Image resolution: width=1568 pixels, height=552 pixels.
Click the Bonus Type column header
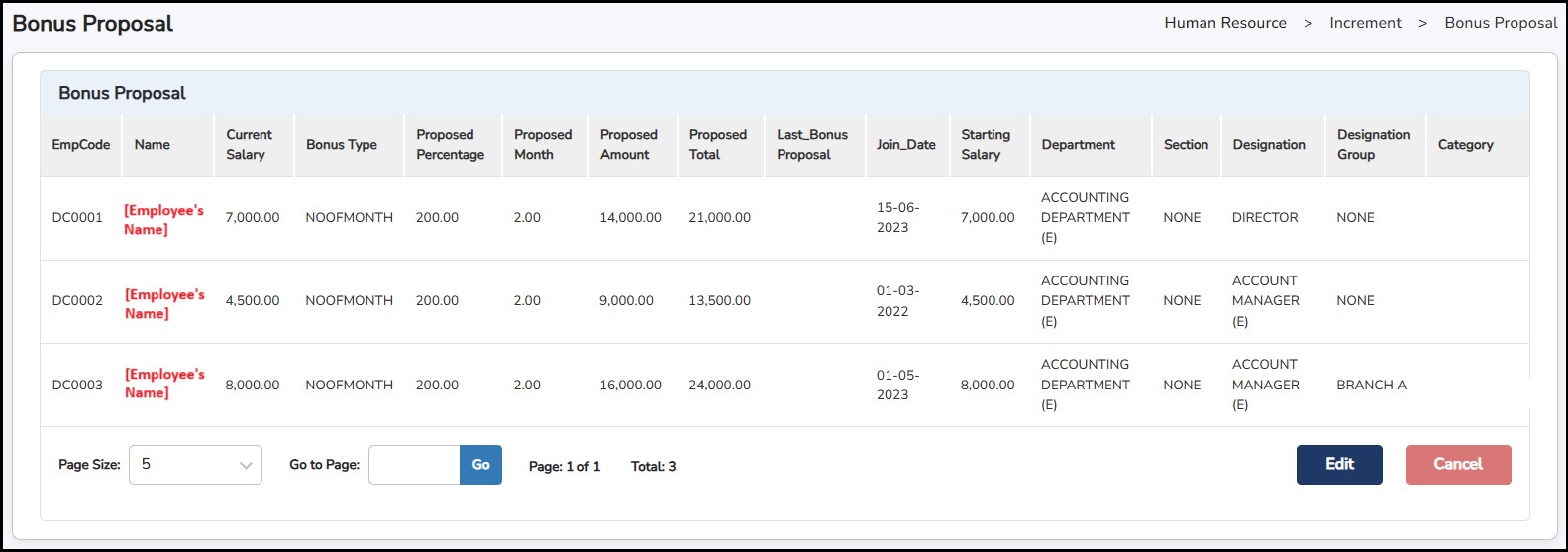pos(342,145)
